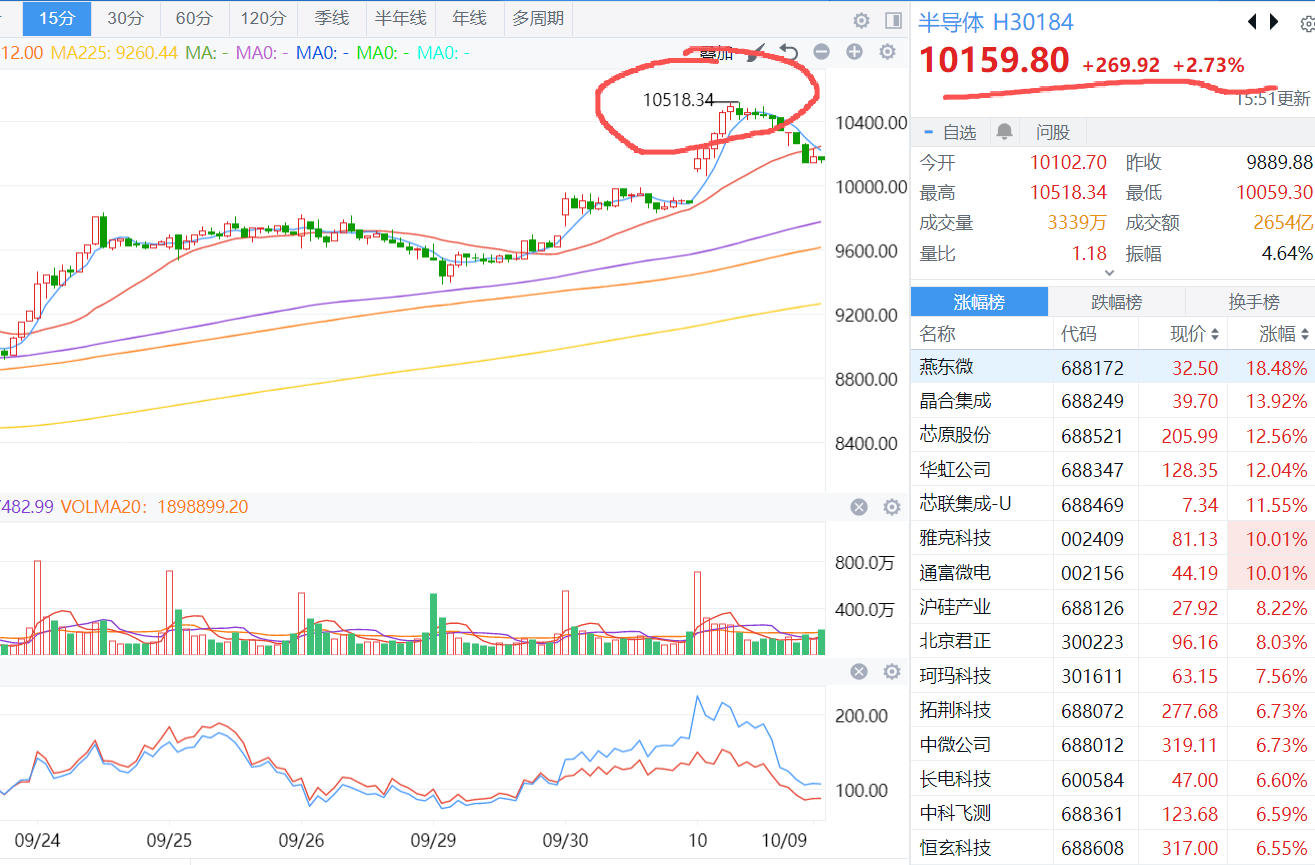This screenshot has width=1315, height=865.
Task: Click the price alert bell icon
Action: tap(1004, 132)
